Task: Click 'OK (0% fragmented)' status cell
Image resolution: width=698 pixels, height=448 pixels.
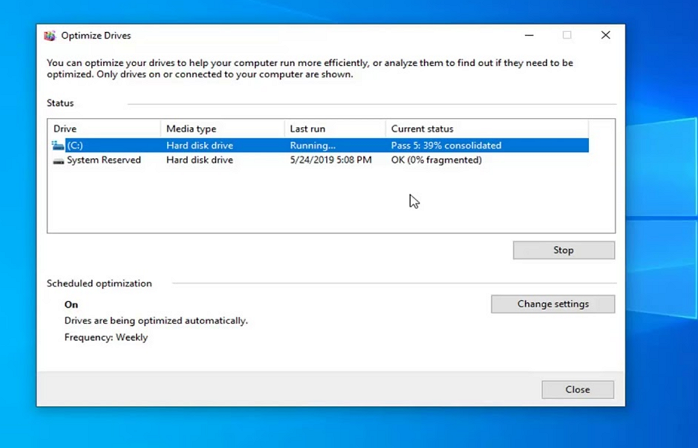Action: pyautogui.click(x=436, y=160)
